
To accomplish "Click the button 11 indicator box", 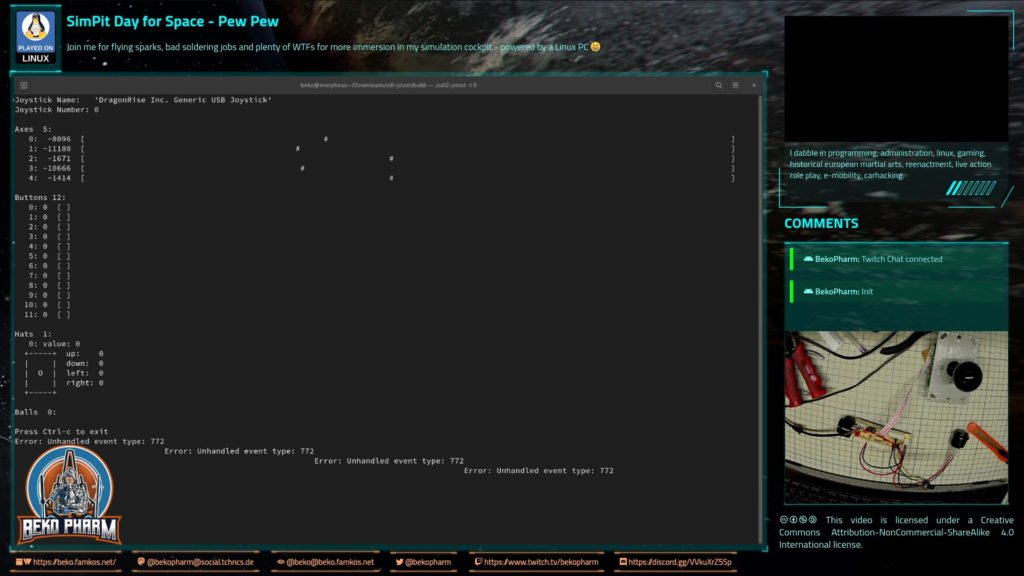I will click(x=63, y=315).
